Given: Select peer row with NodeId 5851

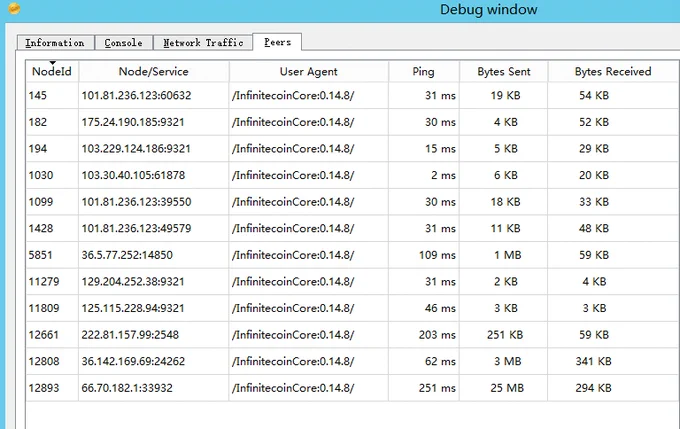Looking at the screenshot, I should point(352,255).
